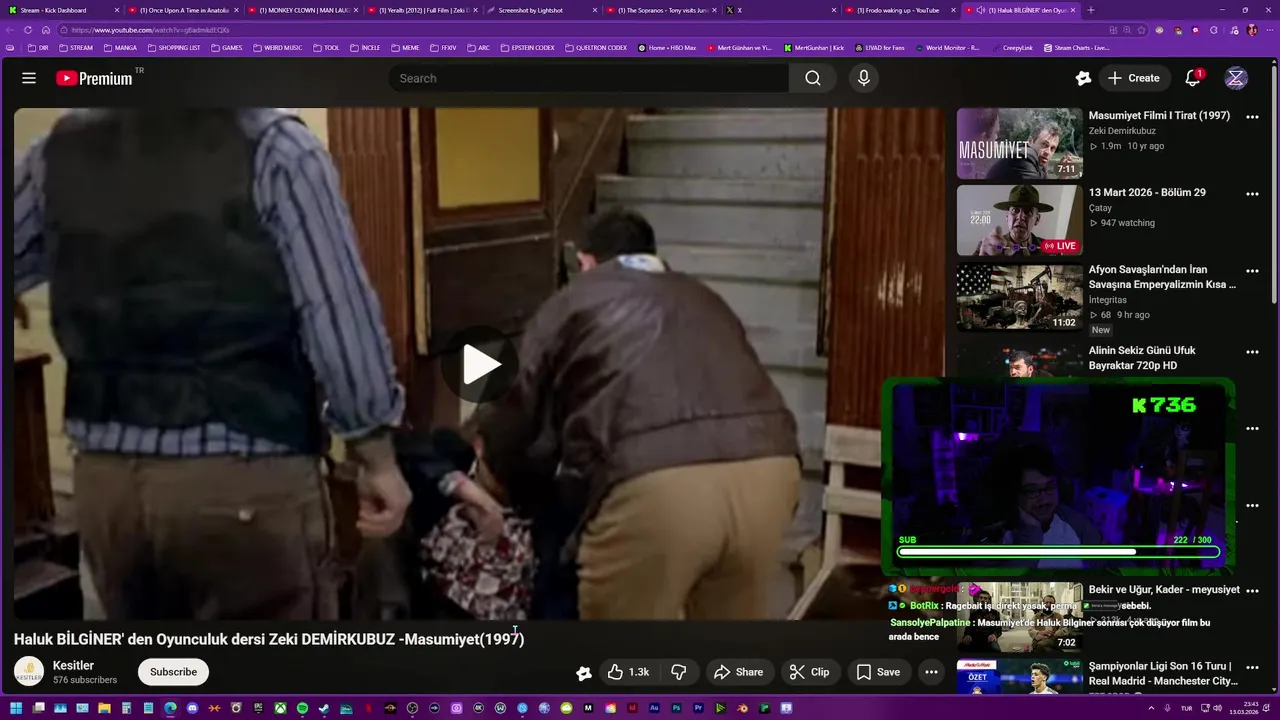
Task: Reload the page with refresh icon
Action: (x=28, y=30)
